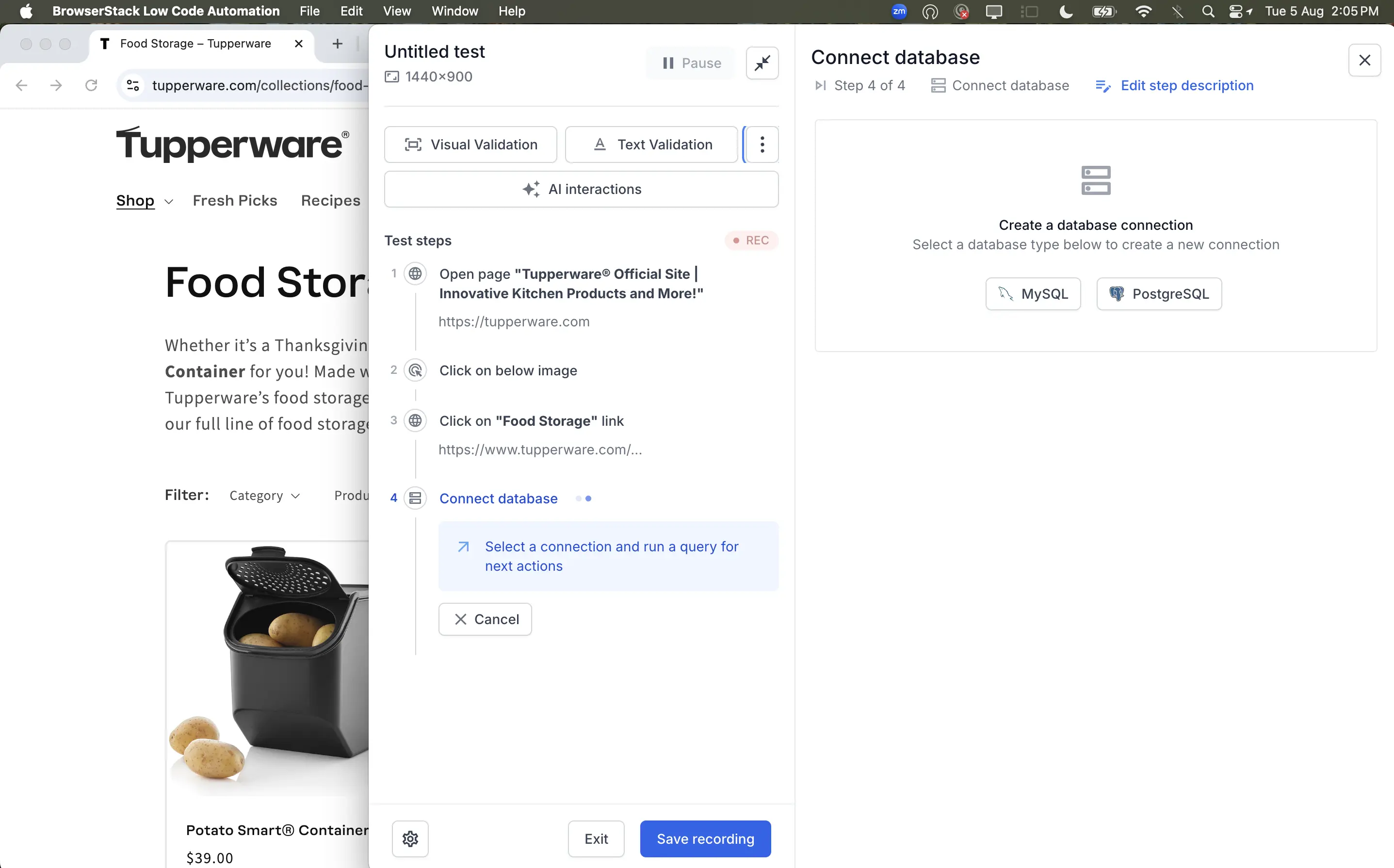Viewport: 1394px width, 868px height.
Task: Collapse the recorder panel with the minimize-arrows icon
Action: click(x=762, y=63)
